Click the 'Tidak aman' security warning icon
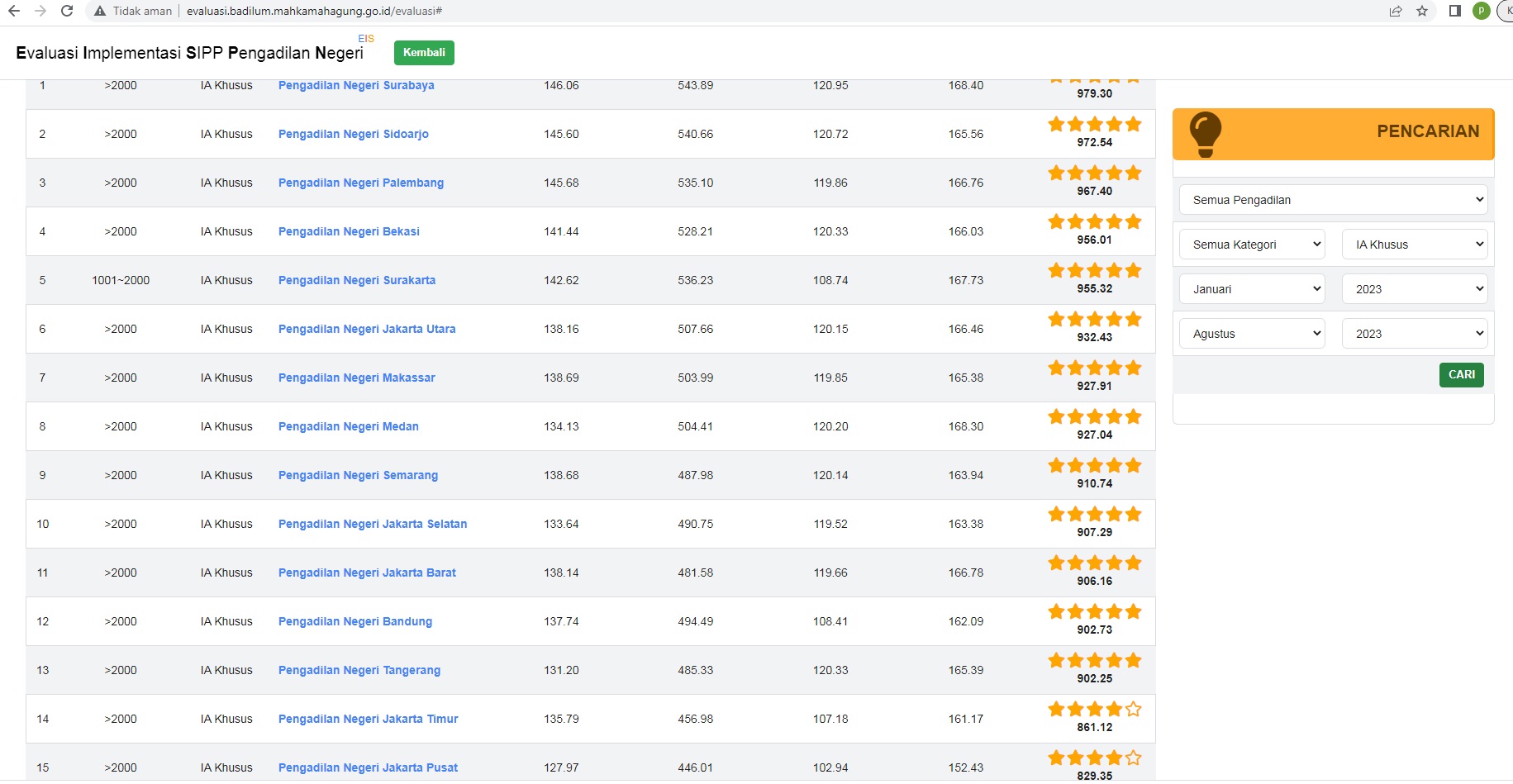 100,11
